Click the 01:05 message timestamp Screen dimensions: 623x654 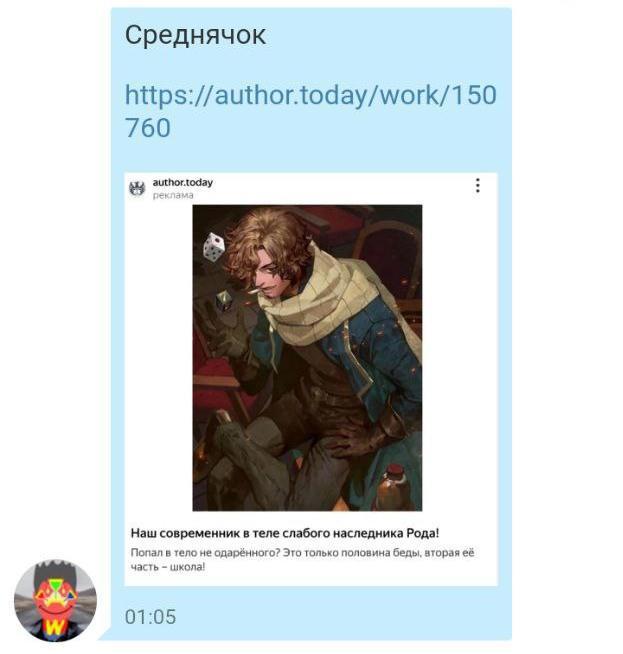pyautogui.click(x=151, y=616)
